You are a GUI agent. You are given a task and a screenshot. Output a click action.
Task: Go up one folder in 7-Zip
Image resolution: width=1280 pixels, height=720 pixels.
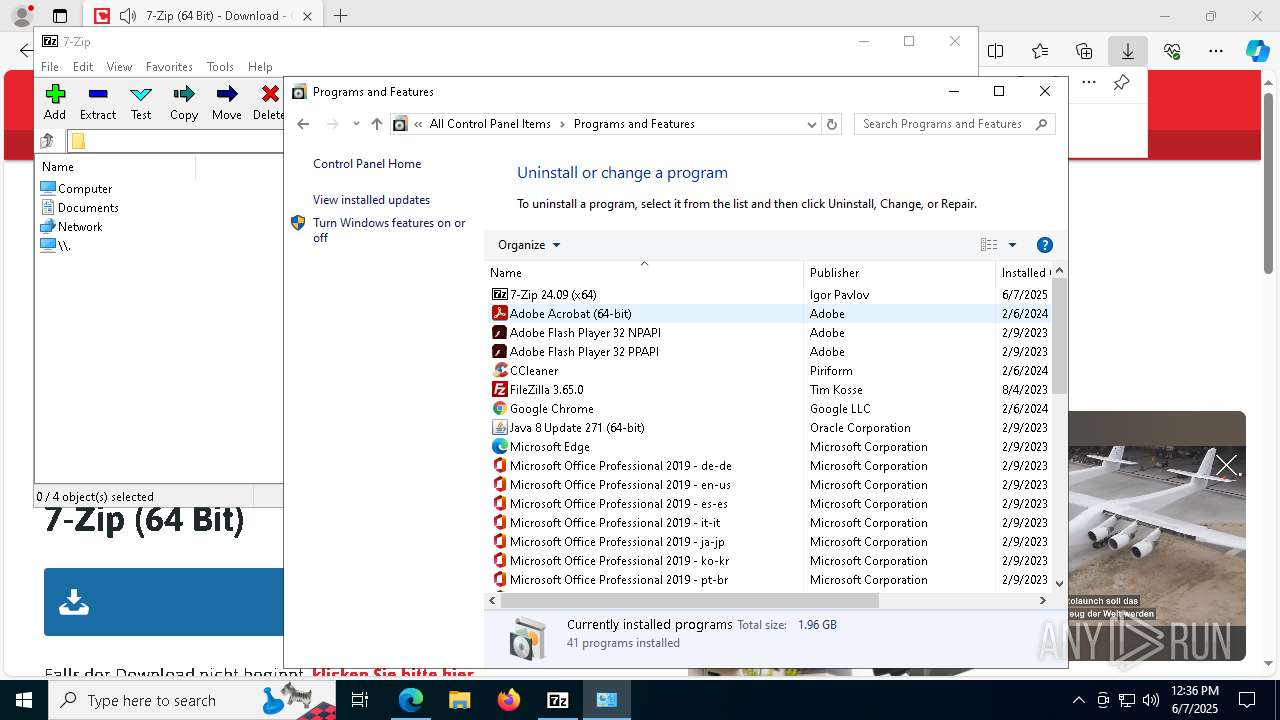[x=47, y=141]
